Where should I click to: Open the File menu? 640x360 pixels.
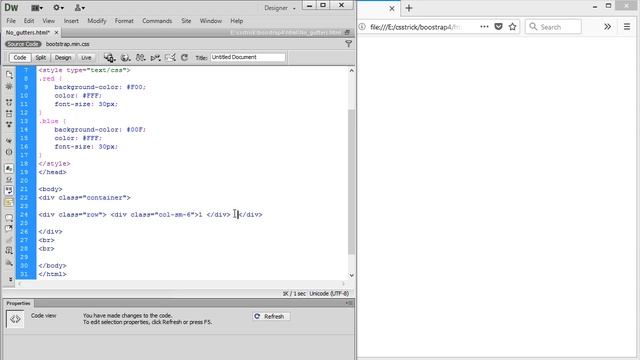click(11, 21)
